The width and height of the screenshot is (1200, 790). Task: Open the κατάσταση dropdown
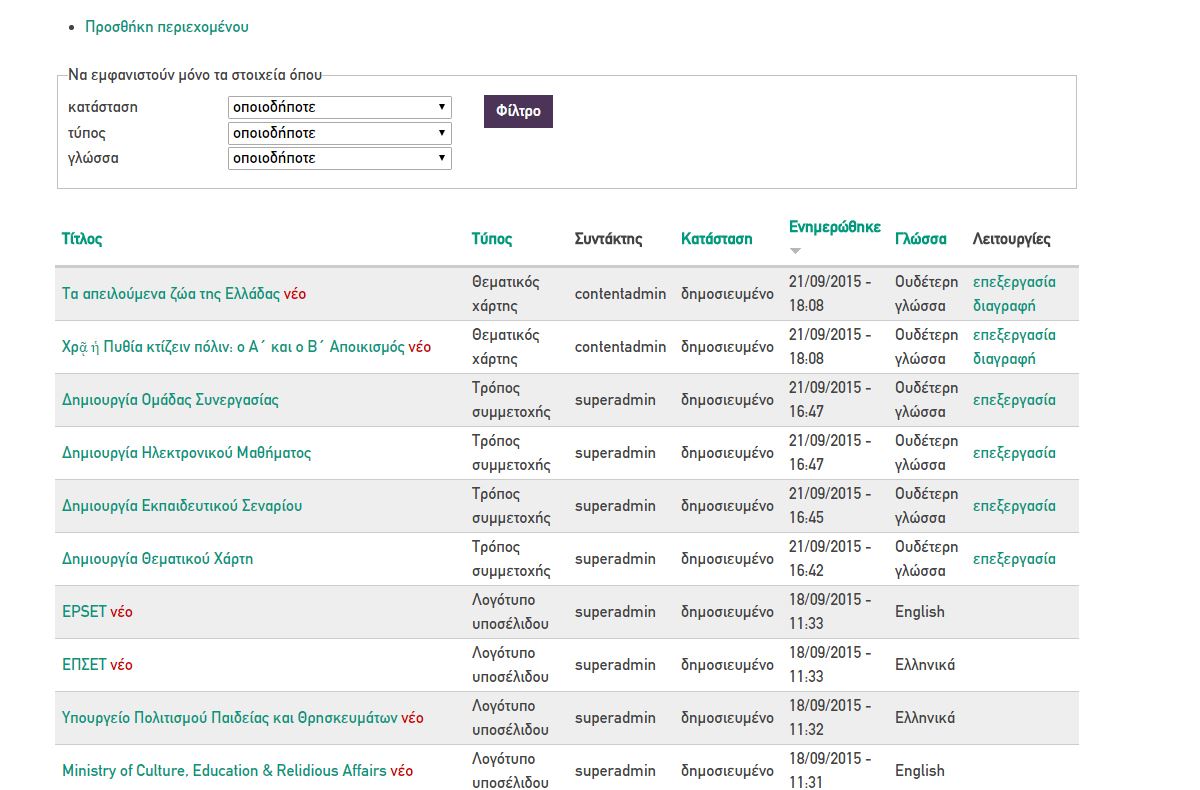pos(339,107)
